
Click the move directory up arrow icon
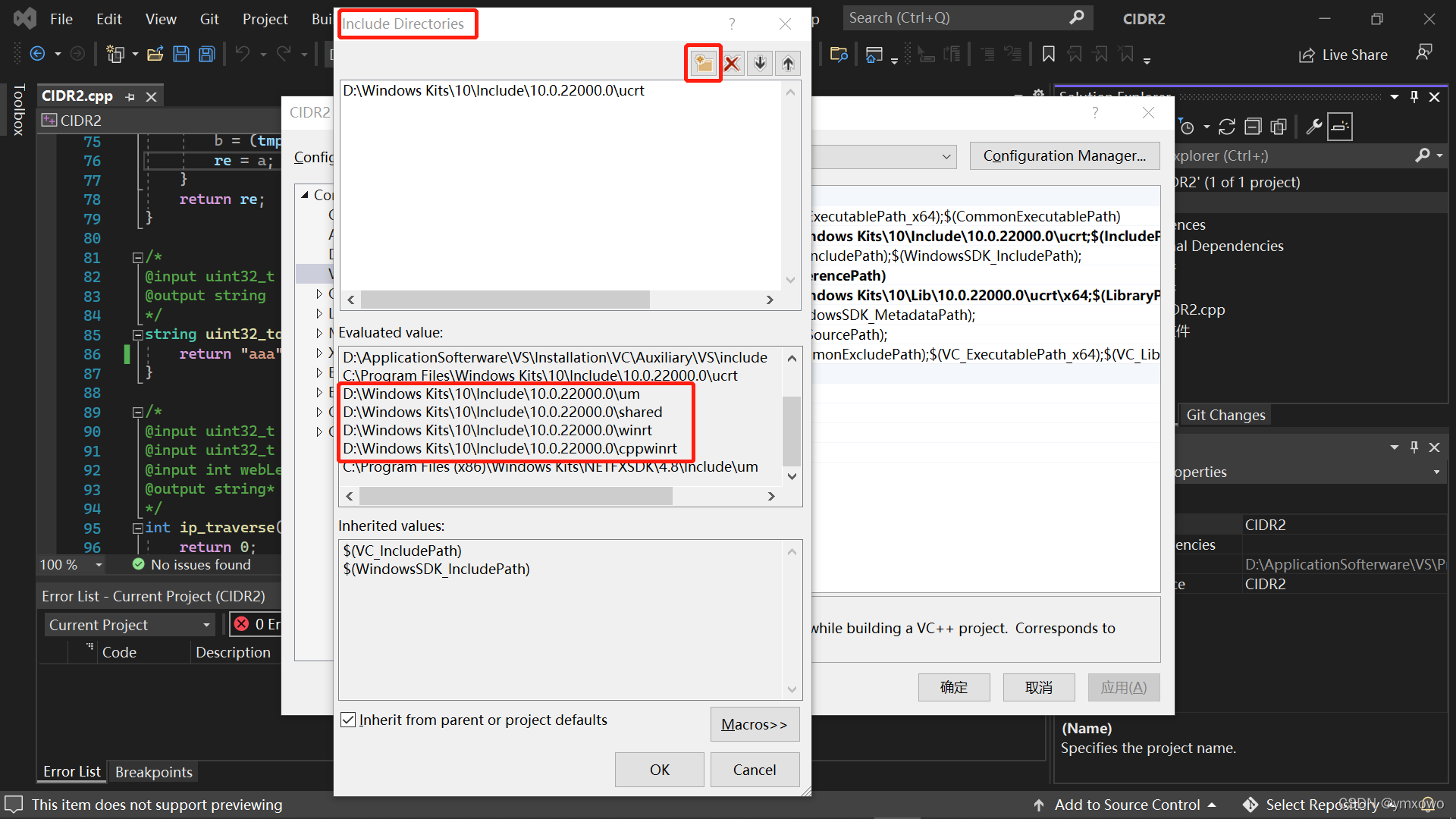click(x=788, y=63)
